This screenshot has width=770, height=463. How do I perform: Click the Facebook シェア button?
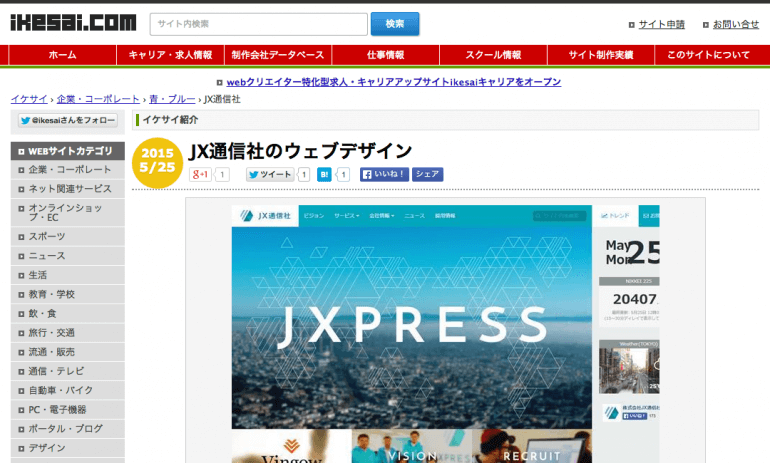point(427,174)
